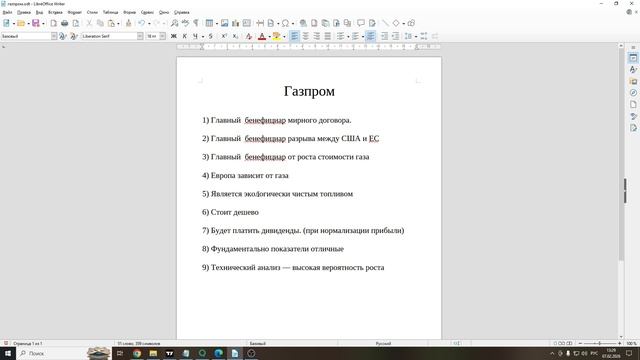Toggle formatting marks (pilcrow)
Image resolution: width=640 pixels, height=360 pixels.
(x=196, y=23)
